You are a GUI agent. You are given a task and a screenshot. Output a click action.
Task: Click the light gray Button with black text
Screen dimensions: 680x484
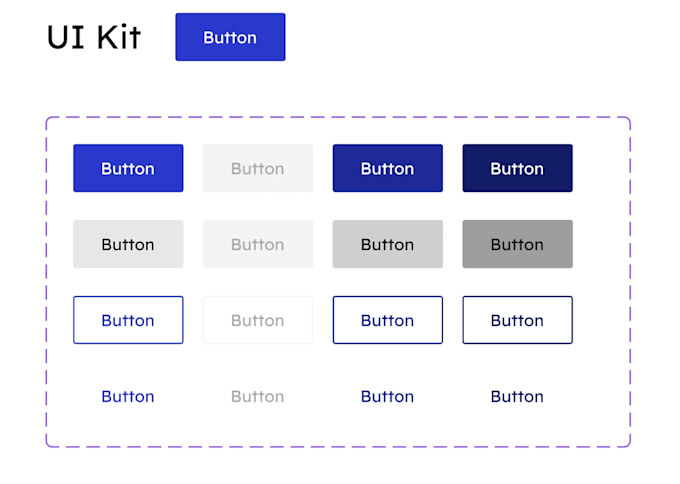tap(128, 244)
